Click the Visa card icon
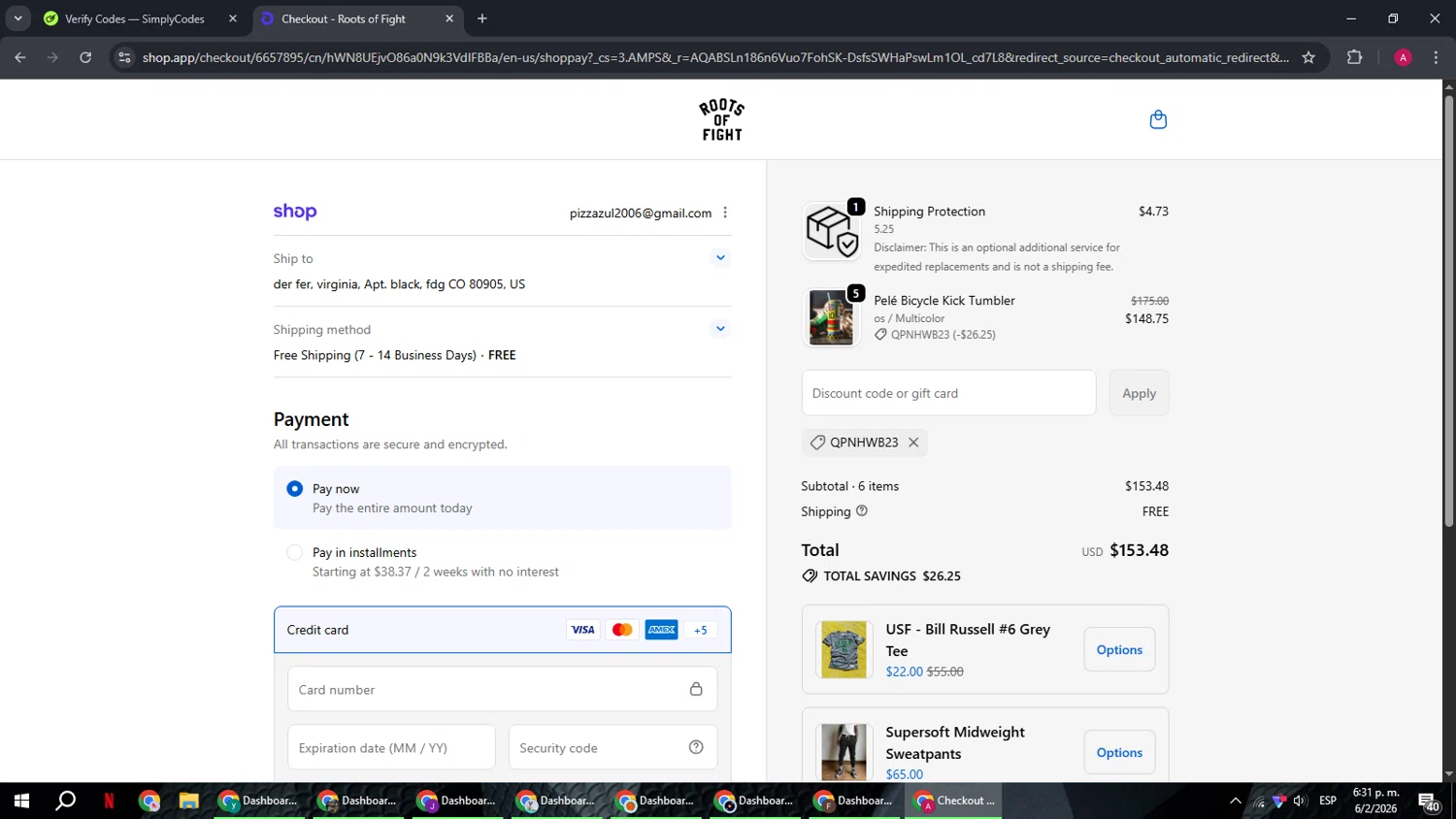This screenshot has height=819, width=1456. coord(583,630)
